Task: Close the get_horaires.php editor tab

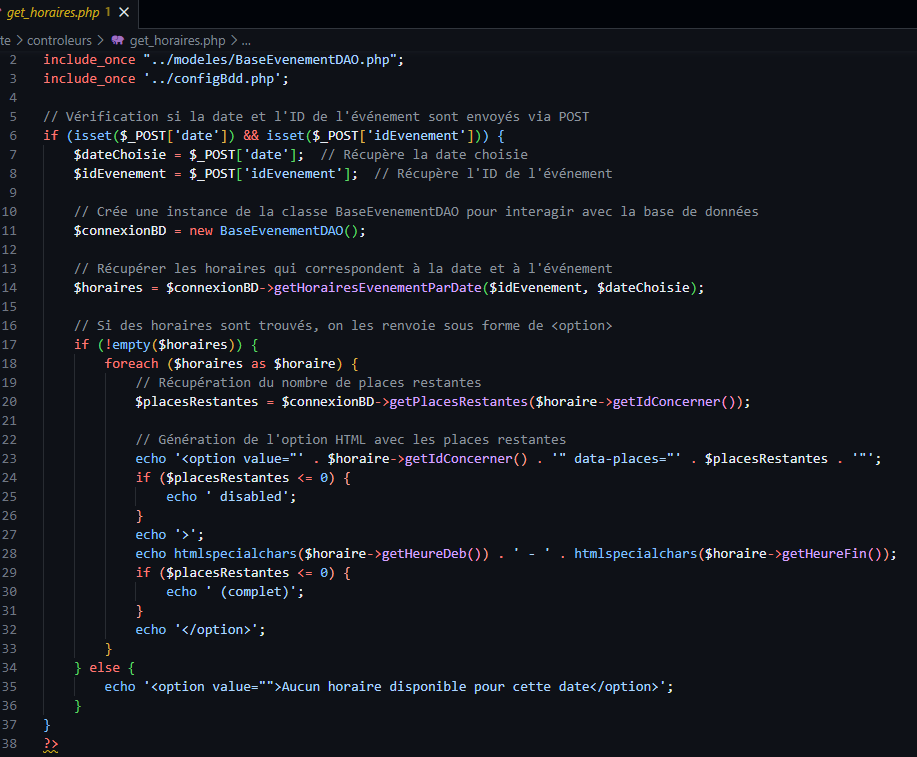Action: click(x=124, y=13)
